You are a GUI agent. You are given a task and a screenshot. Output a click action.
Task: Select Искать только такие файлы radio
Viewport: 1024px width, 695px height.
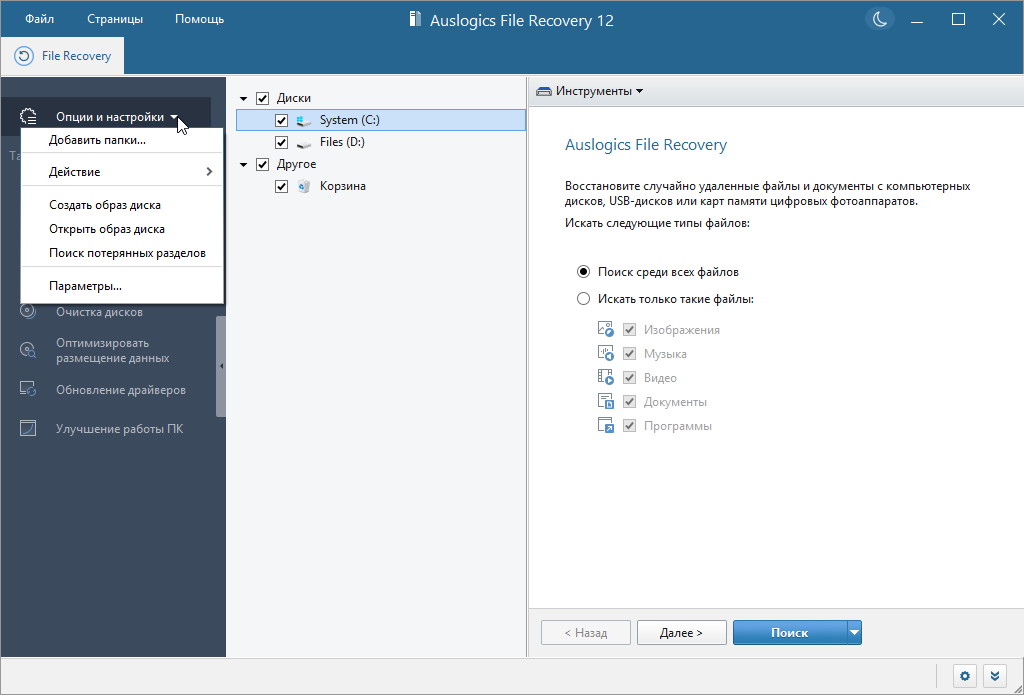click(x=583, y=299)
